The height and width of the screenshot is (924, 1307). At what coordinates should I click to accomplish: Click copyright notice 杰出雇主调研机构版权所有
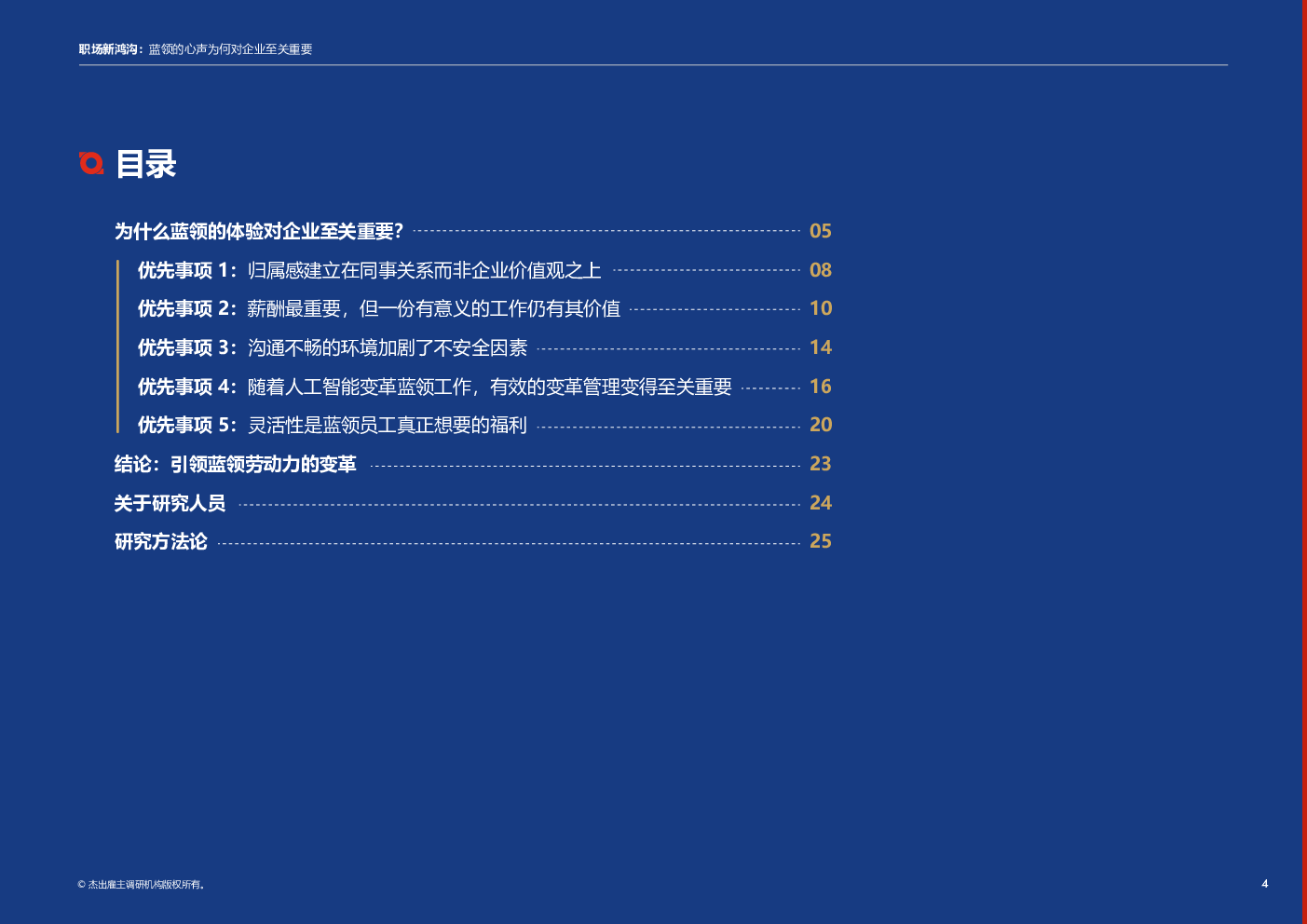tap(141, 884)
